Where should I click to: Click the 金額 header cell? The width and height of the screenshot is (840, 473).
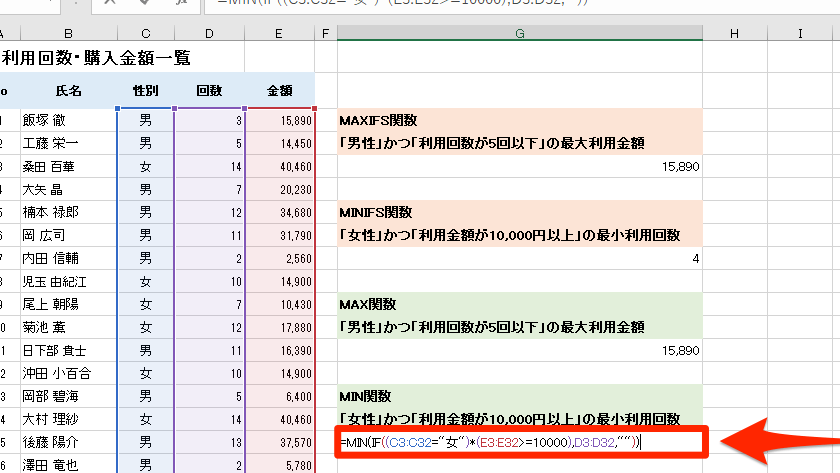pyautogui.click(x=280, y=91)
